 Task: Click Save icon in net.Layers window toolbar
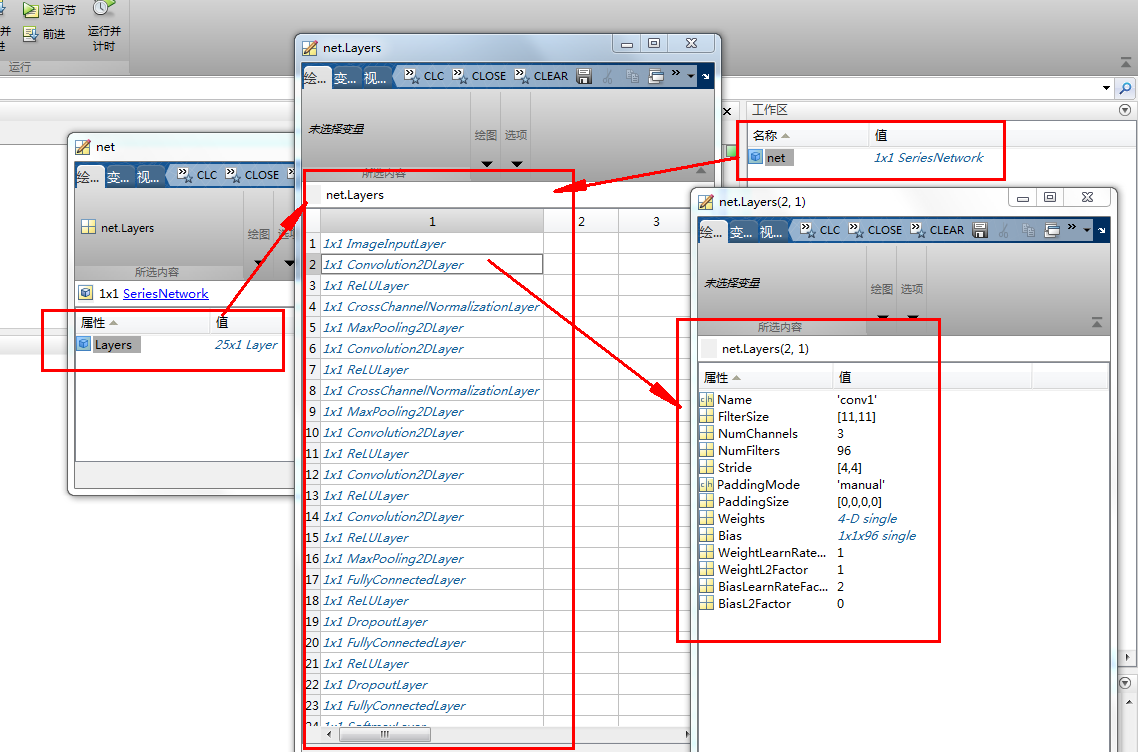point(584,75)
